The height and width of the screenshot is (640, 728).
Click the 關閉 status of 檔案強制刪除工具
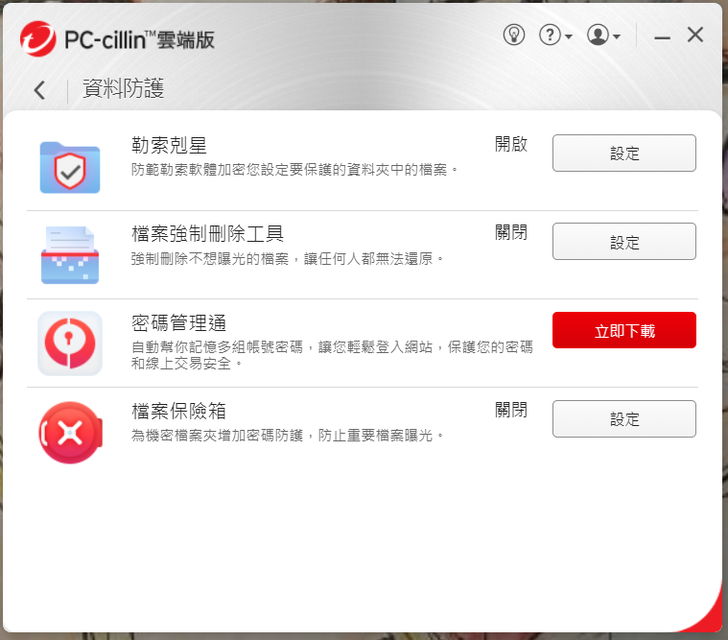[x=511, y=232]
